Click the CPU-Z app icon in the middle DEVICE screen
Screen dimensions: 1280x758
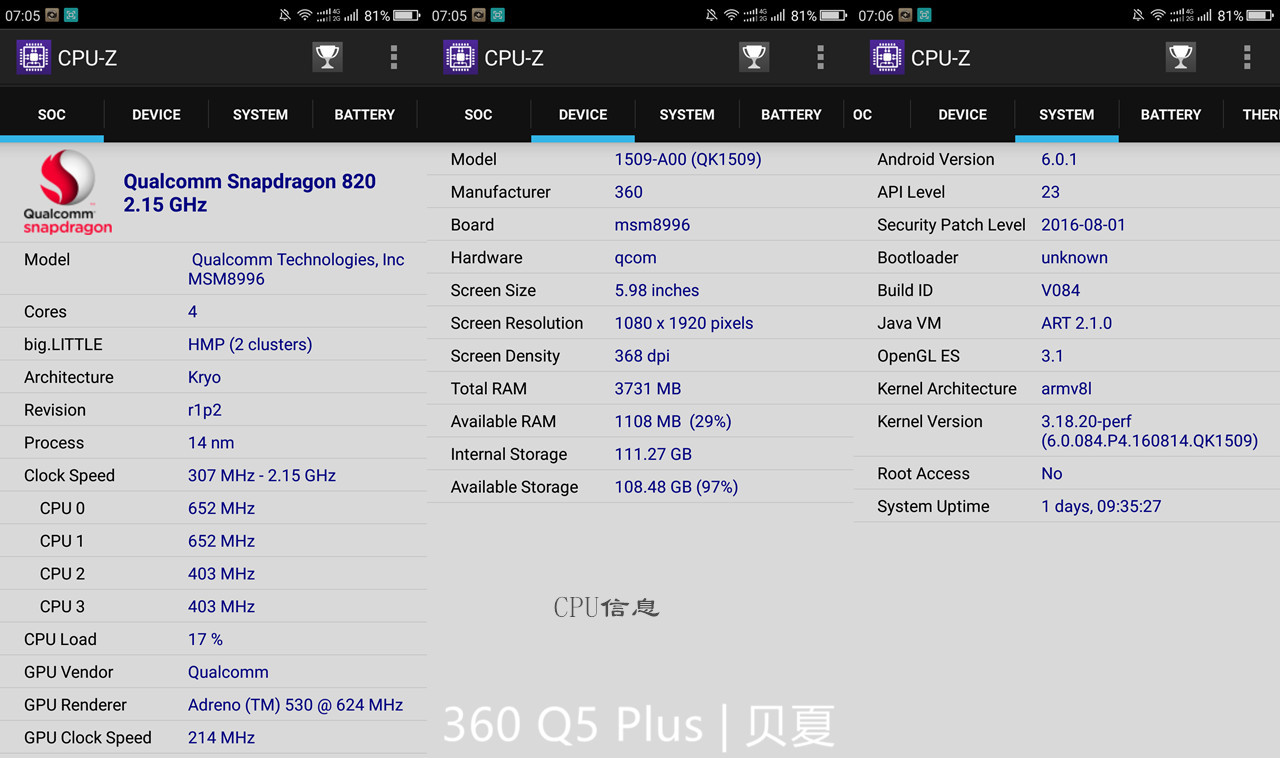460,57
